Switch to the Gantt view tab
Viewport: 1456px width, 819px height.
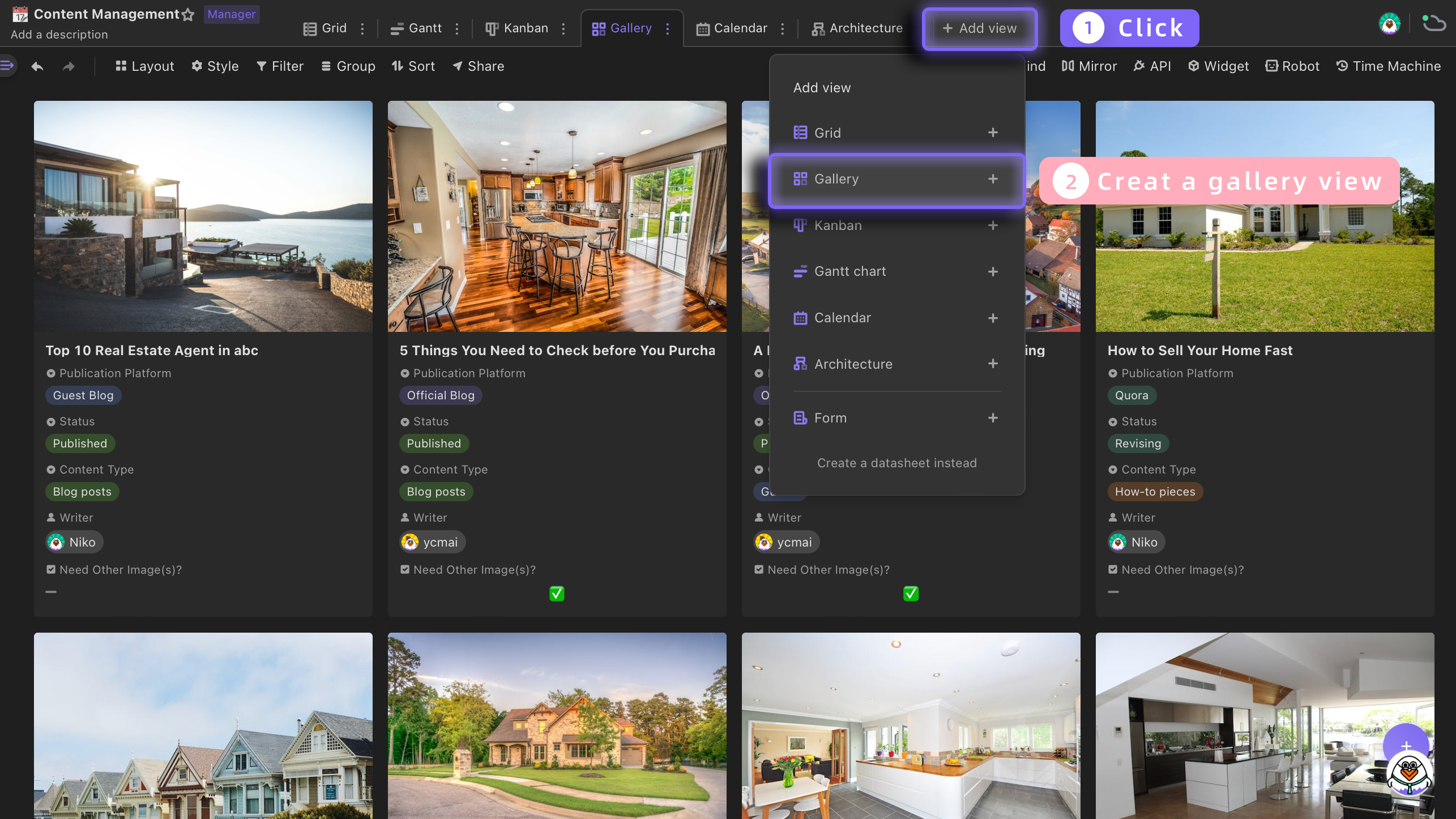click(x=416, y=28)
